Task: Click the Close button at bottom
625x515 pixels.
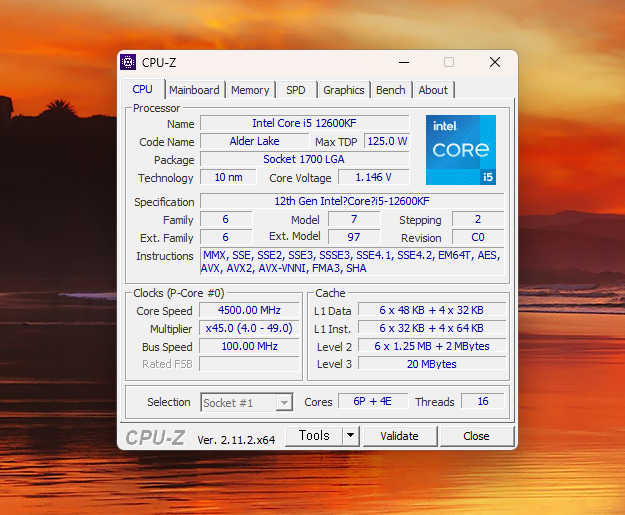Action: (476, 436)
